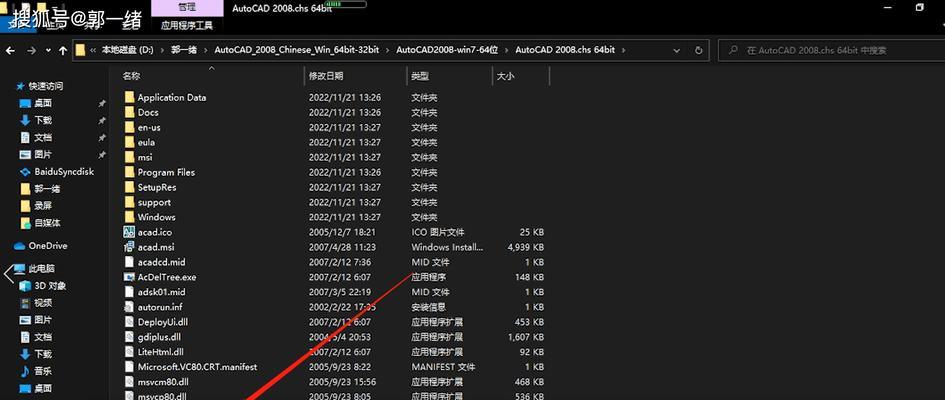Select msvcm80.dll file name

[163, 381]
